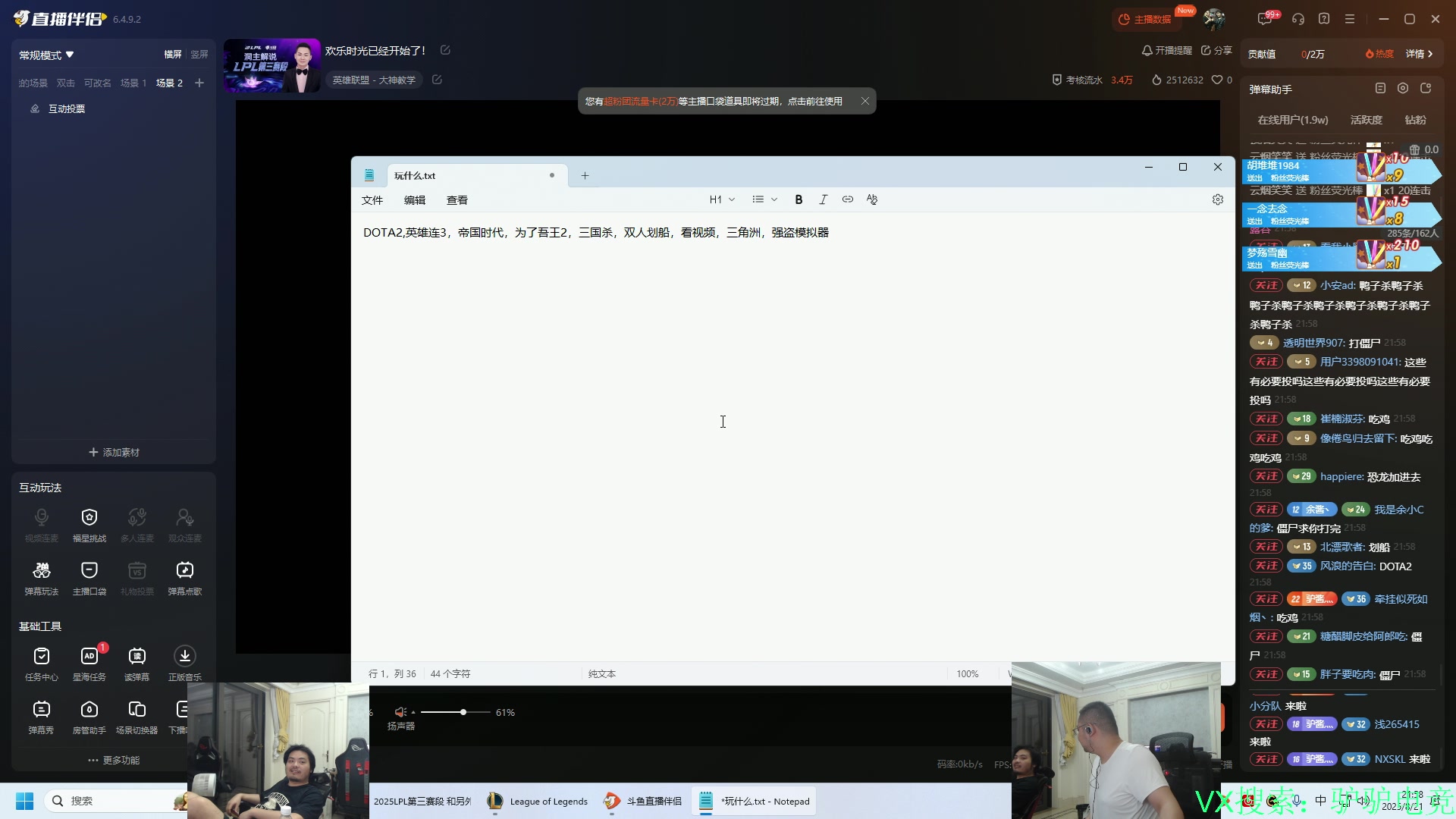This screenshot has height=819, width=1456.
Task: Switch to 场景 1 tab
Action: tap(133, 83)
